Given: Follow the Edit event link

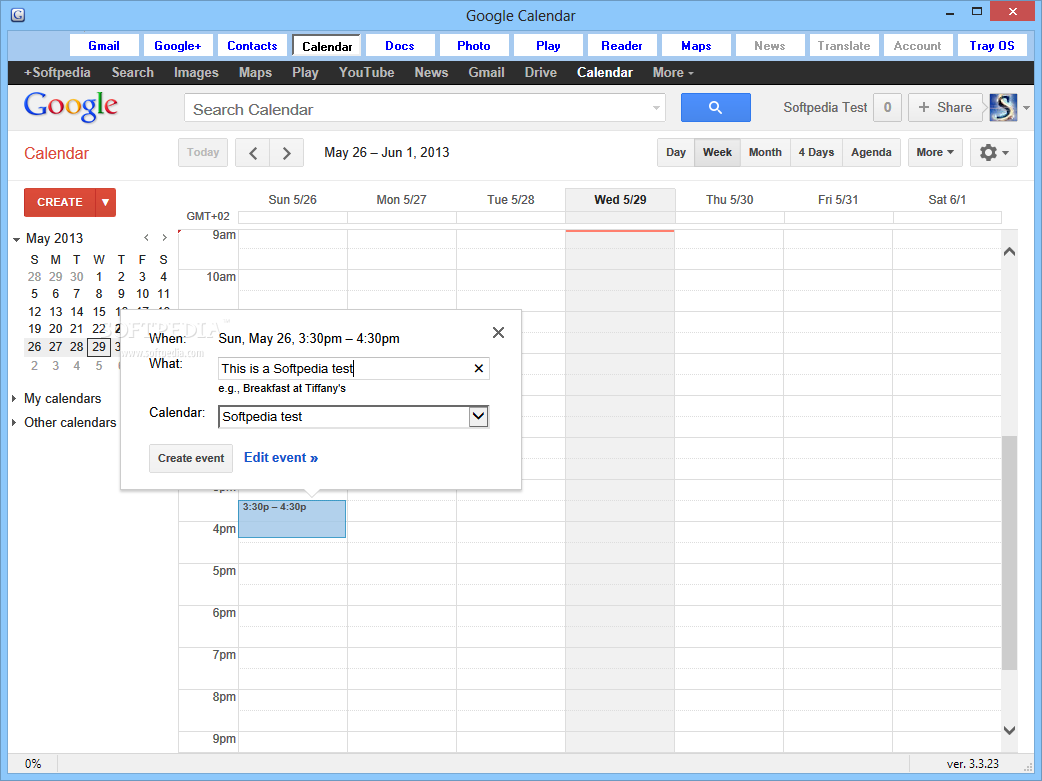Looking at the screenshot, I should [281, 457].
